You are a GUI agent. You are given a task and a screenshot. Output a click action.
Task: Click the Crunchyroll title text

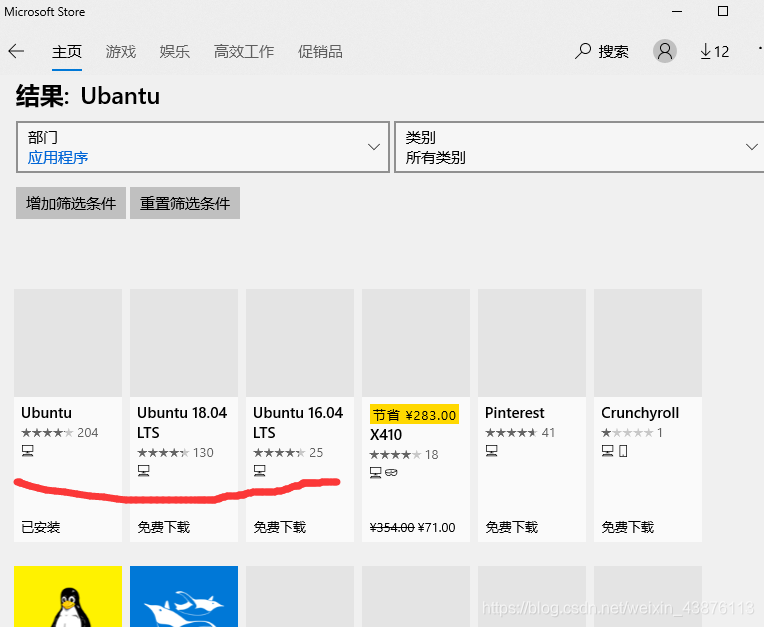point(640,413)
